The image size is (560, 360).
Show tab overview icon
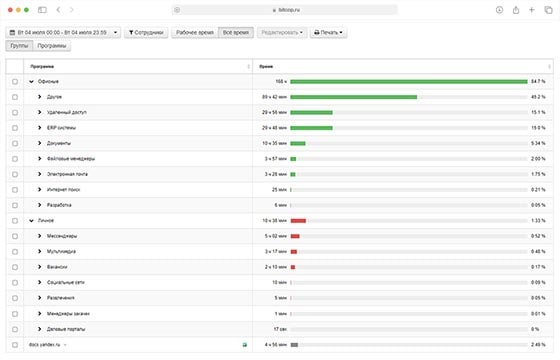pyautogui.click(x=548, y=10)
